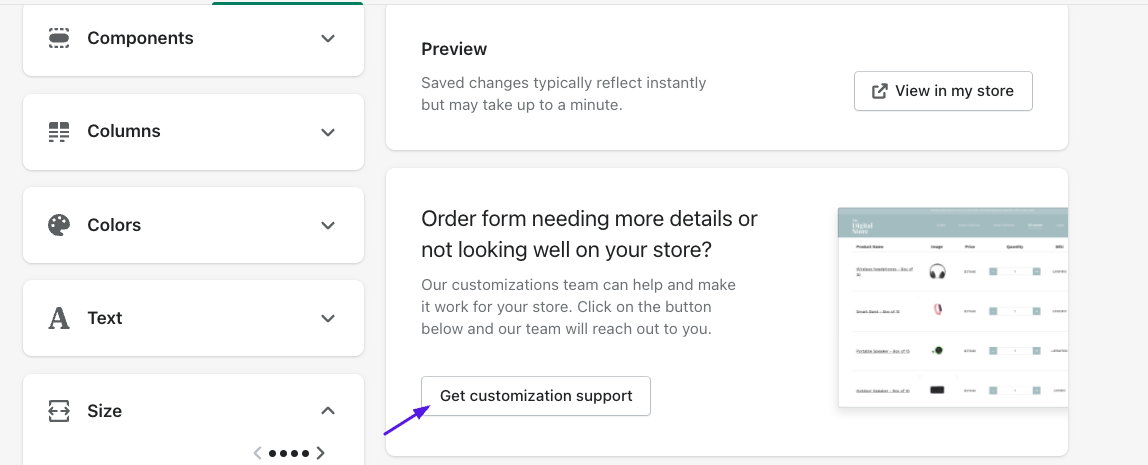The height and width of the screenshot is (465, 1148).
Task: Expand the Components section chevron
Action: point(328,38)
